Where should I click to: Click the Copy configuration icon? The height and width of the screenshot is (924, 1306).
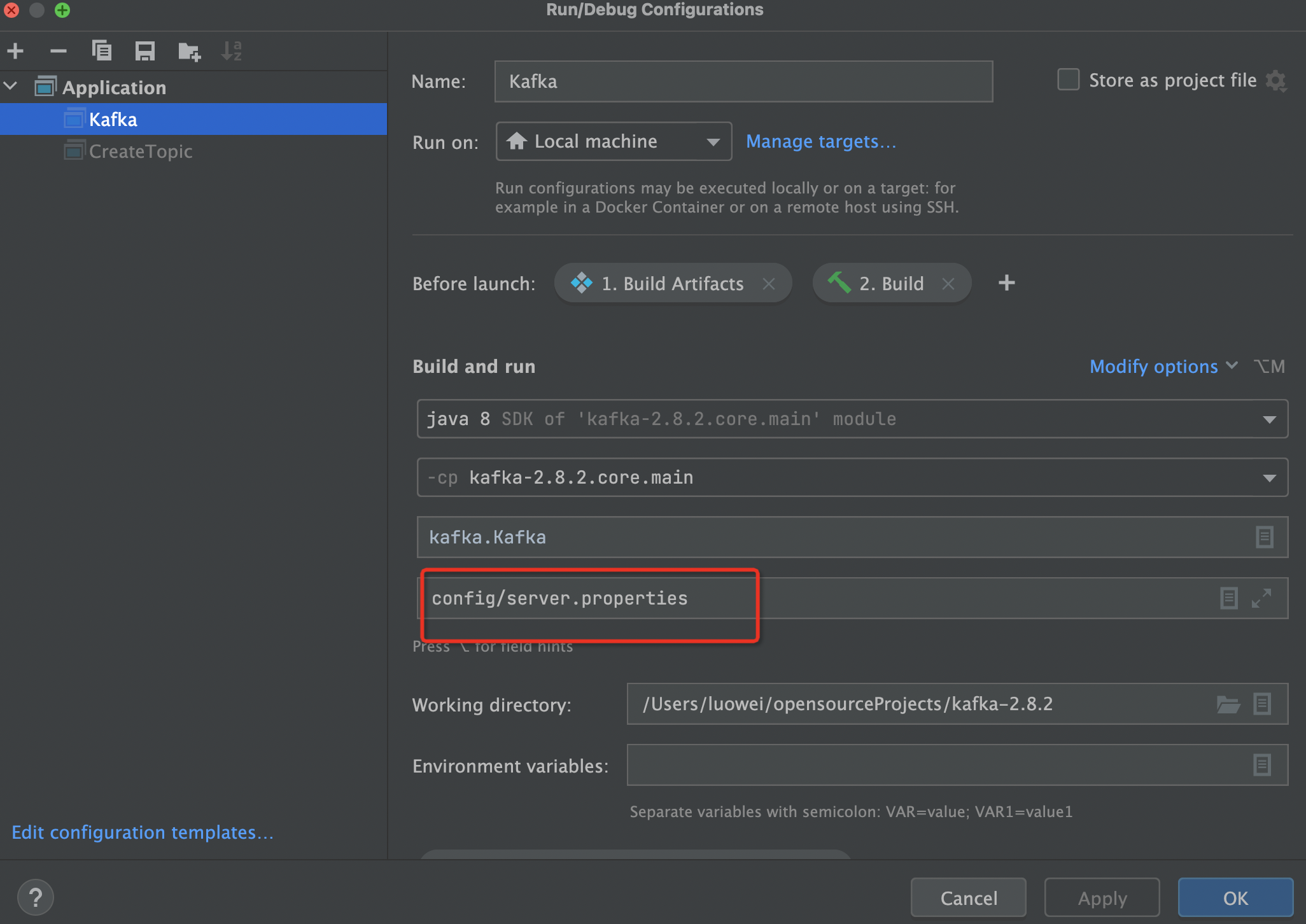click(x=101, y=50)
